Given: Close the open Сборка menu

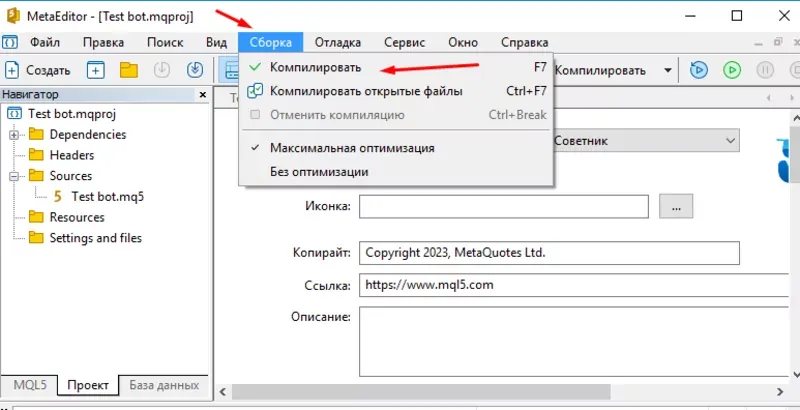Looking at the screenshot, I should [x=270, y=42].
